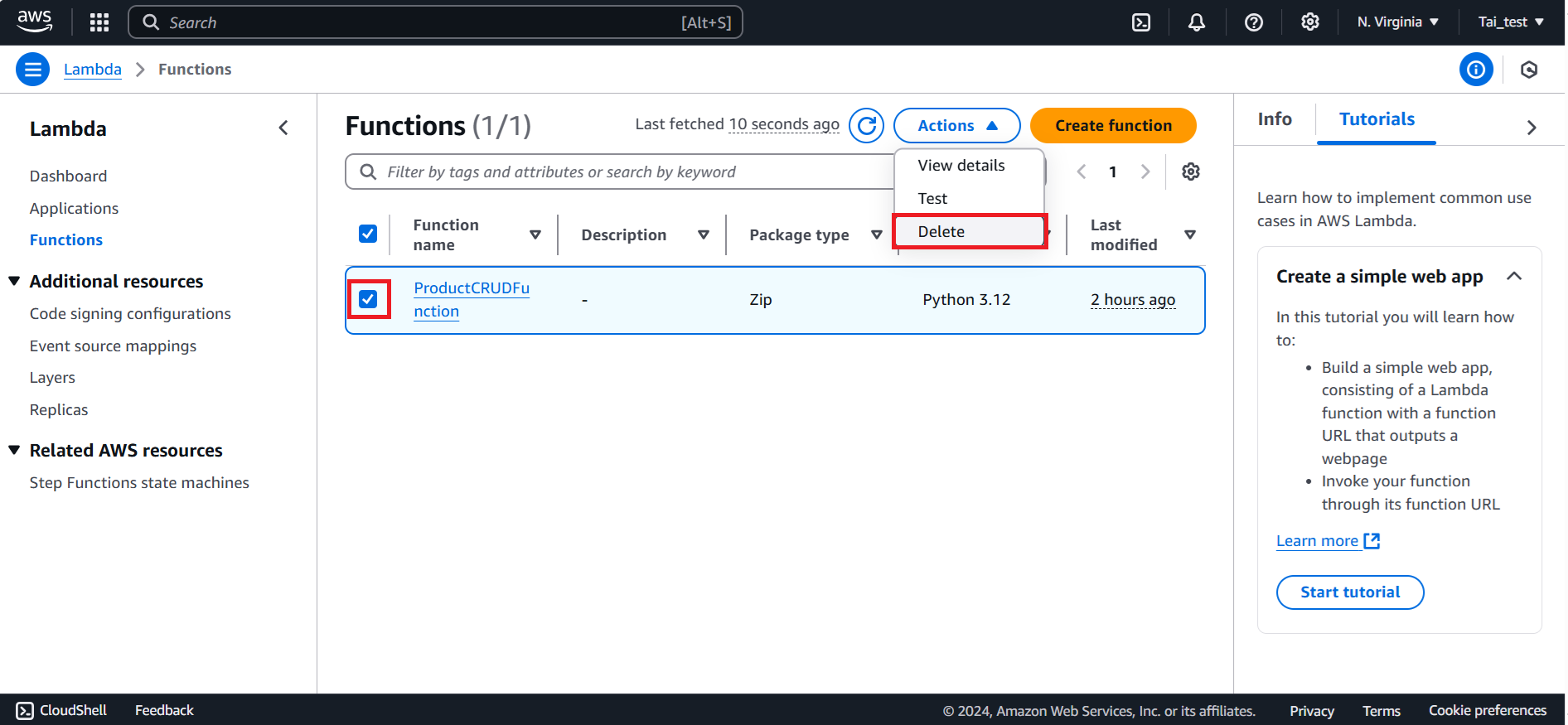Toggle the hamburger navigation menu
This screenshot has width=1568, height=725.
(33, 70)
